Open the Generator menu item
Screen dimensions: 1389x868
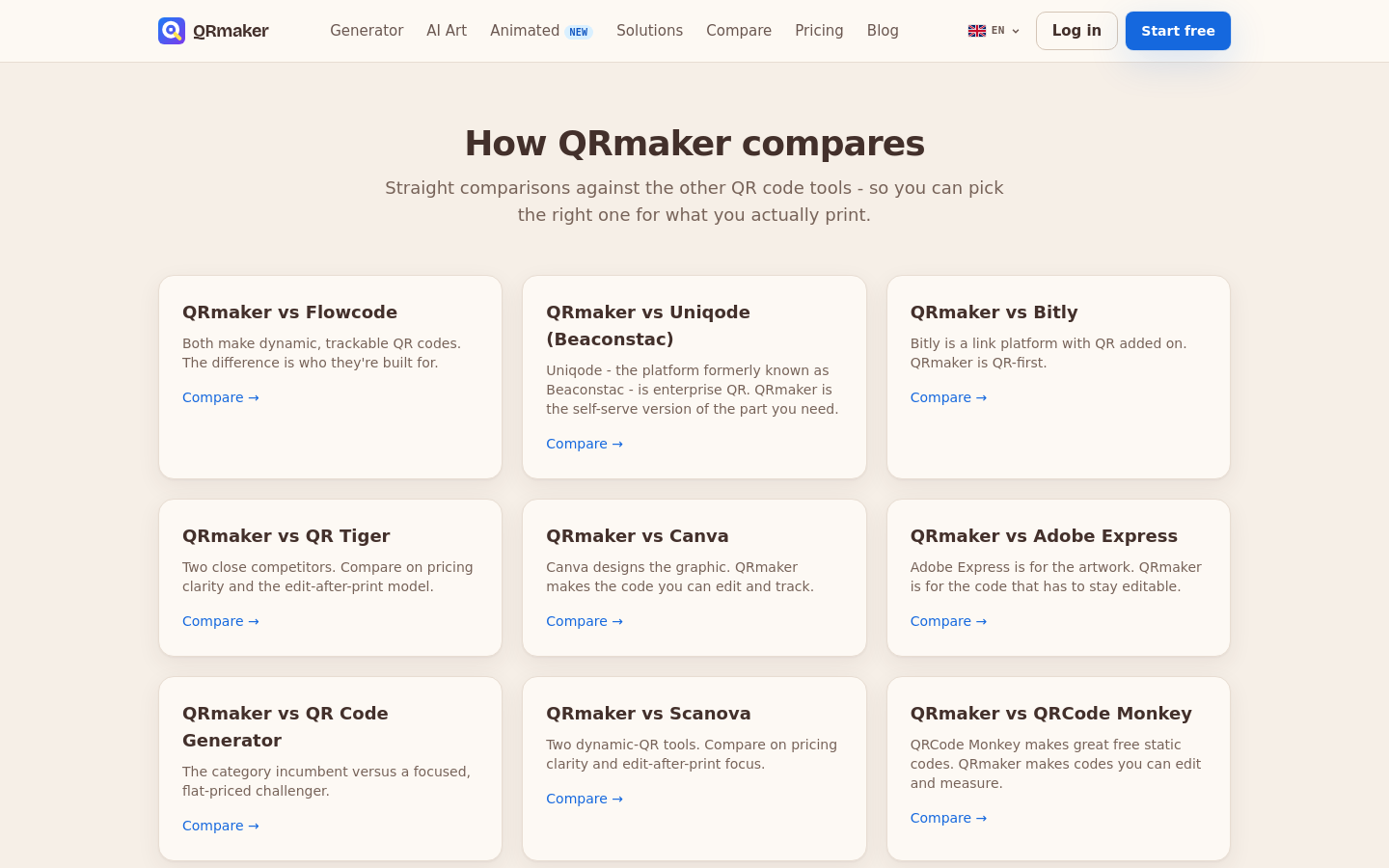click(x=367, y=31)
